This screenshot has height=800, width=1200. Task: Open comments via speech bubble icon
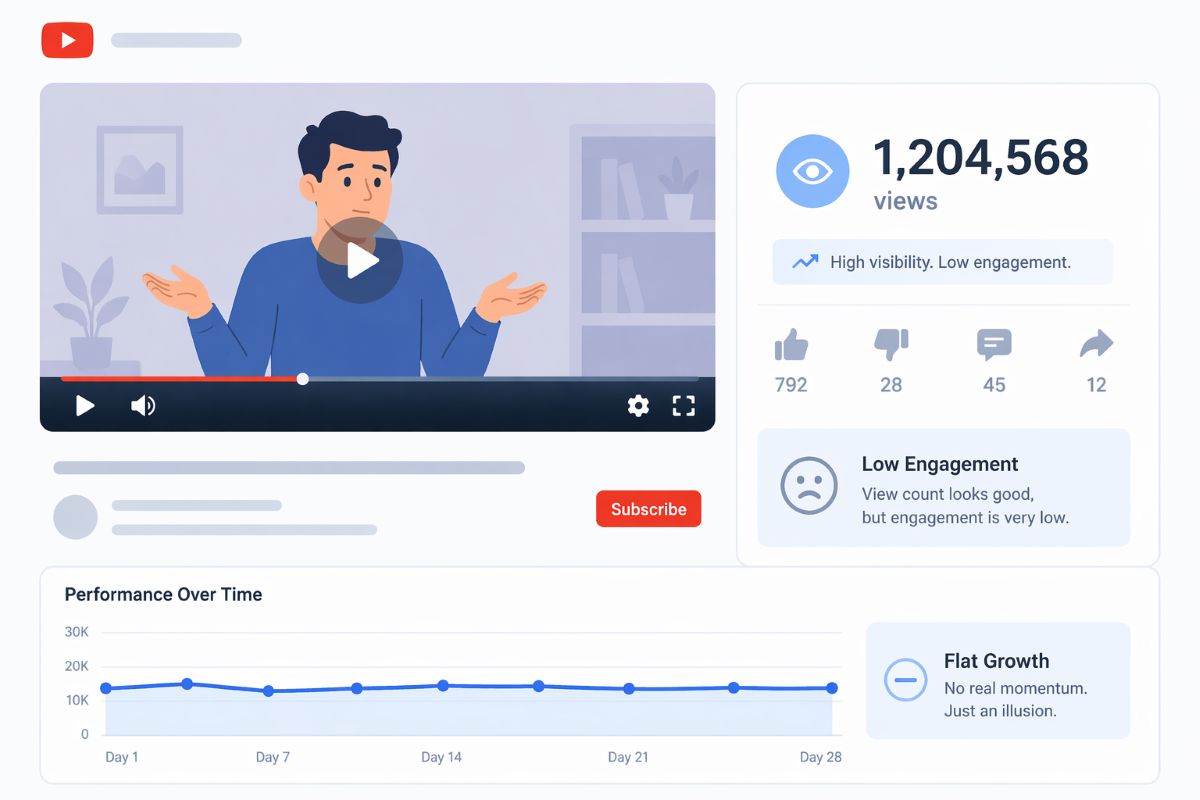pyautogui.click(x=994, y=345)
